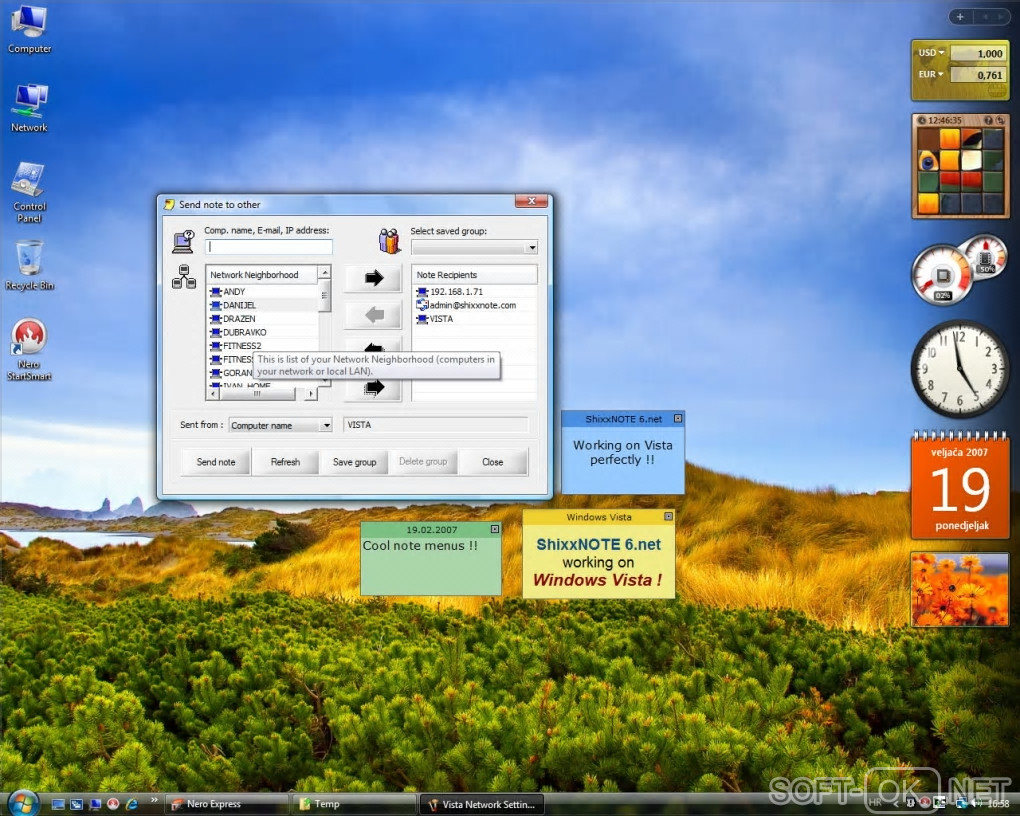Viewport: 1020px width, 816px height.
Task: Click the puzzle gadget timer clock icon
Action: (x=922, y=120)
